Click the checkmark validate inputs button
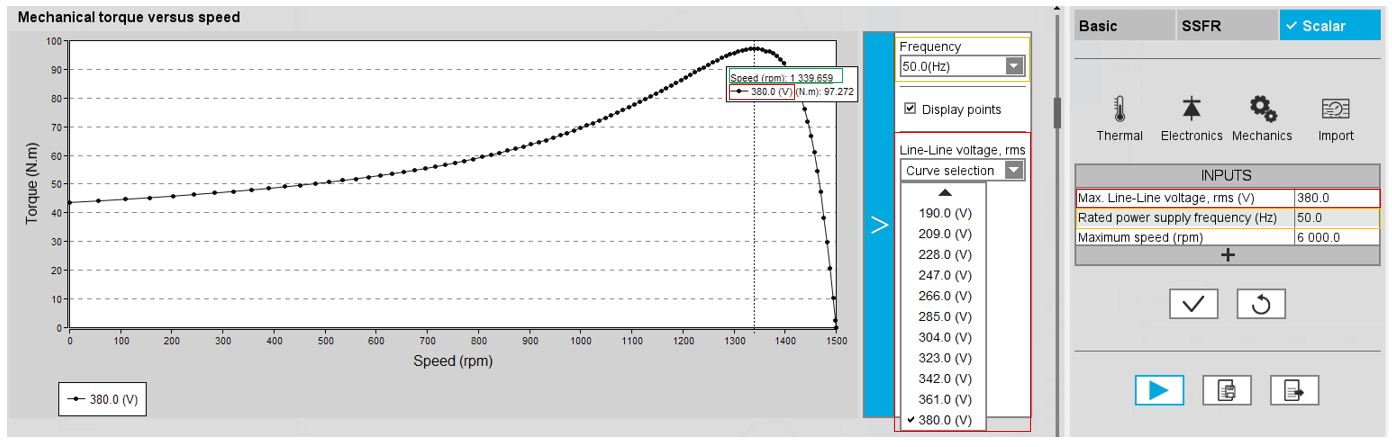 (x=1193, y=304)
